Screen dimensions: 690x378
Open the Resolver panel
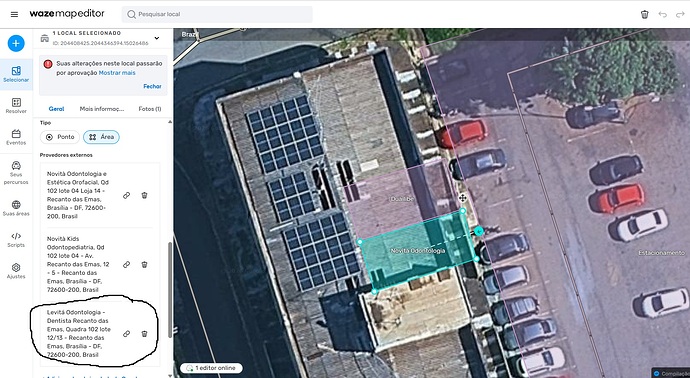coord(16,106)
